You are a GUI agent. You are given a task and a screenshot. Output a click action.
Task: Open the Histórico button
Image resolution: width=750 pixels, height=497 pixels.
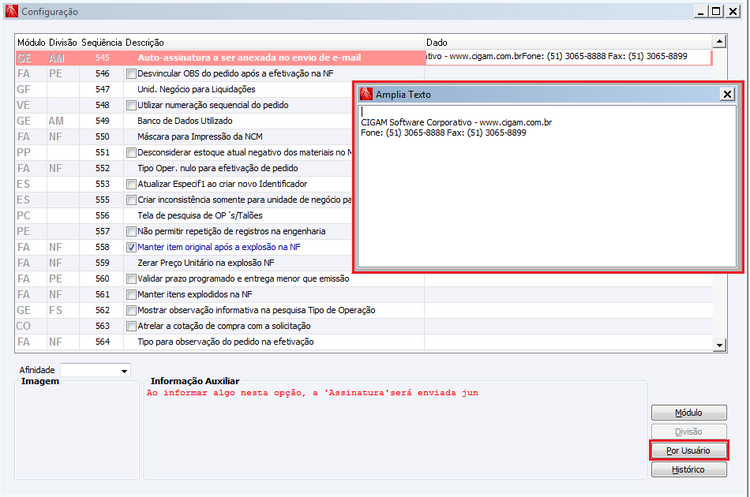[688, 470]
